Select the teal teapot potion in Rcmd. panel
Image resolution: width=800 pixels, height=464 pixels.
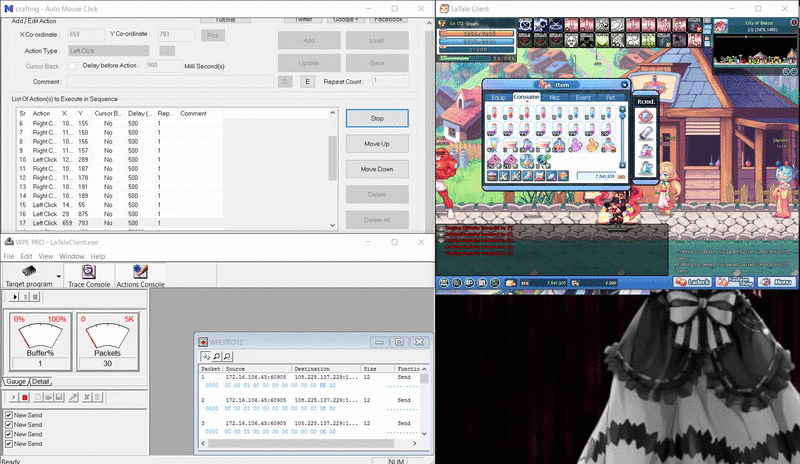[x=645, y=167]
